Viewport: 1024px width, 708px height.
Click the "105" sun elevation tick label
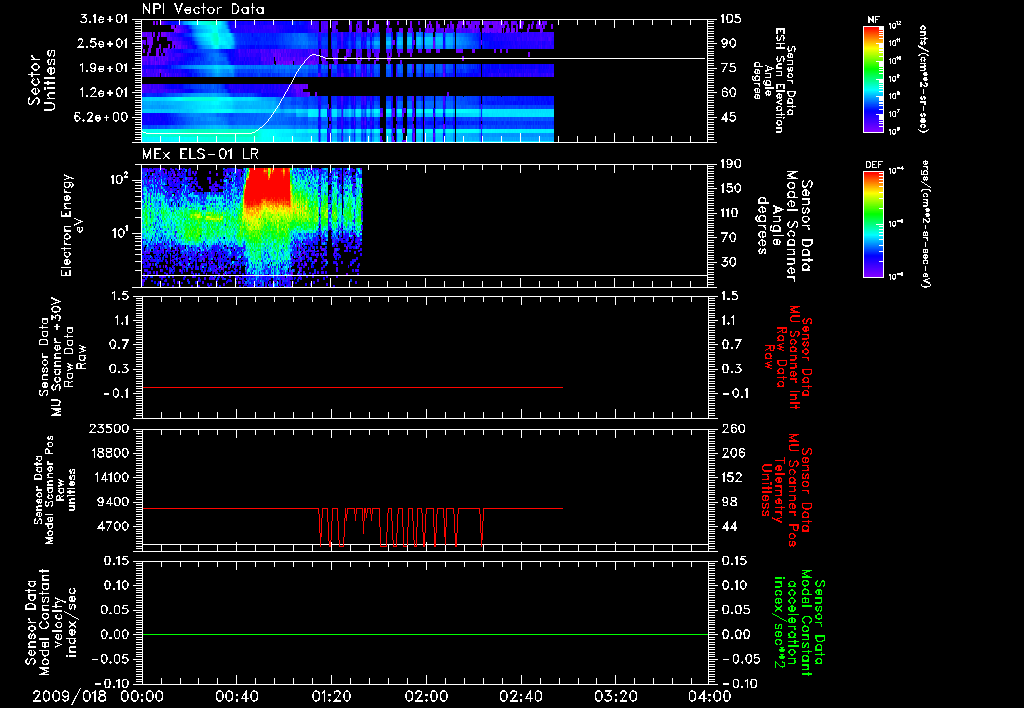(731, 19)
